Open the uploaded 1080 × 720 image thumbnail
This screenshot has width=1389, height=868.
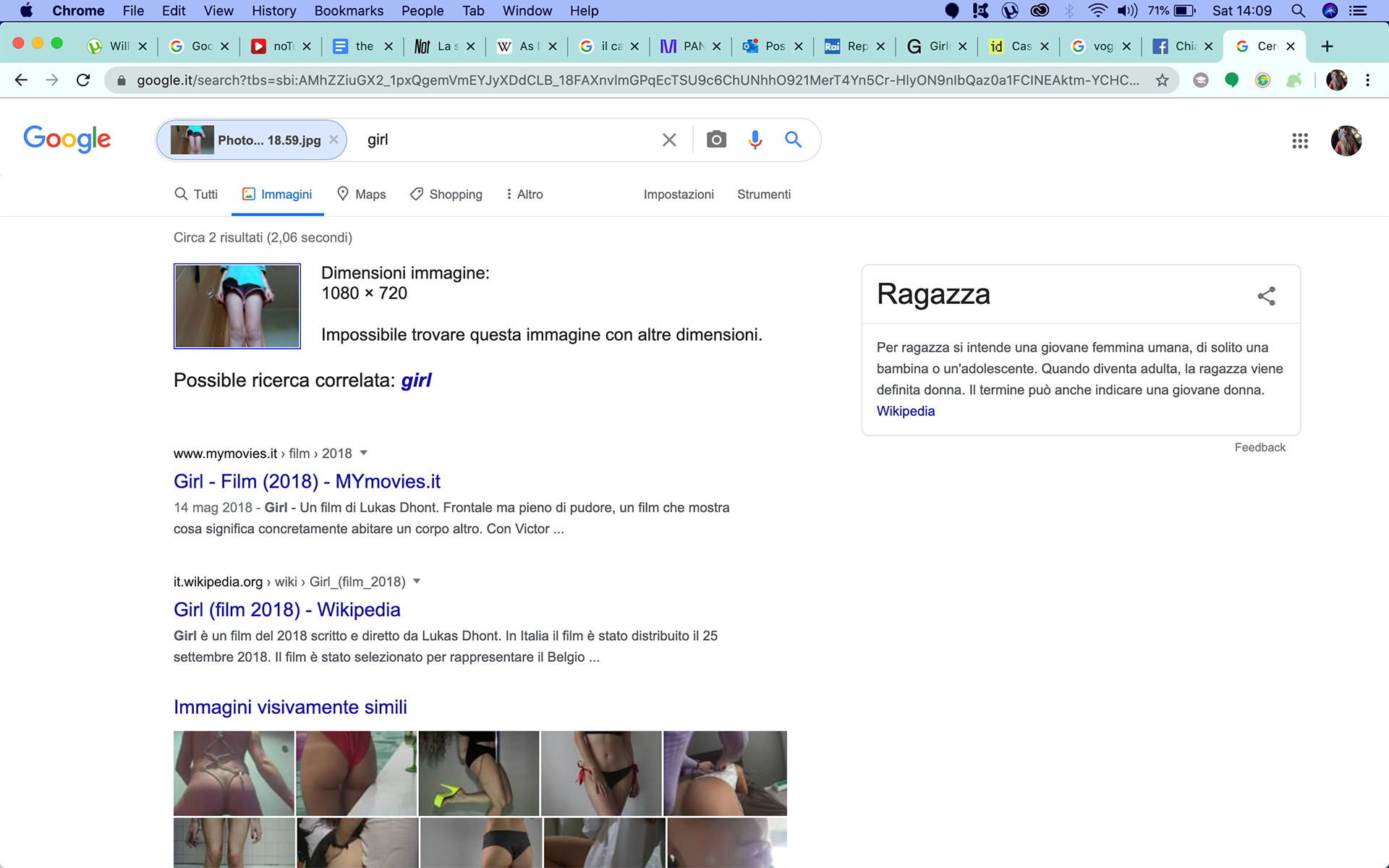pyautogui.click(x=237, y=306)
